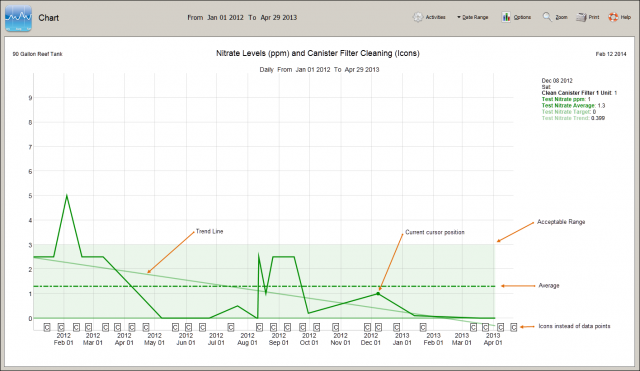Click the header date range Jan 01 2012 to Apr 29 2013
This screenshot has width=640, height=371.
[242, 18]
